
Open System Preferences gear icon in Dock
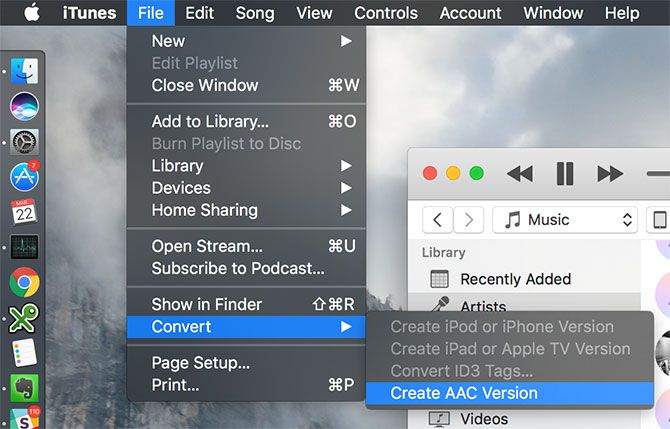pos(24,141)
